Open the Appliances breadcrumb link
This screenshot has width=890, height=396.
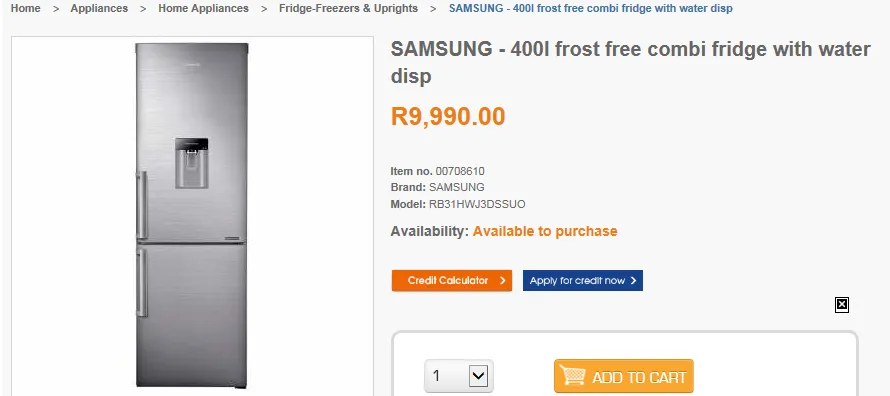pos(99,9)
